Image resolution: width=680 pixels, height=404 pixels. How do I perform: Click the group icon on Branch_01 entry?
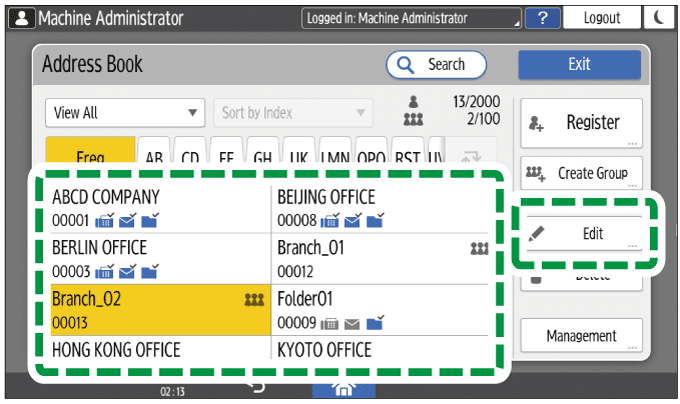coord(478,248)
